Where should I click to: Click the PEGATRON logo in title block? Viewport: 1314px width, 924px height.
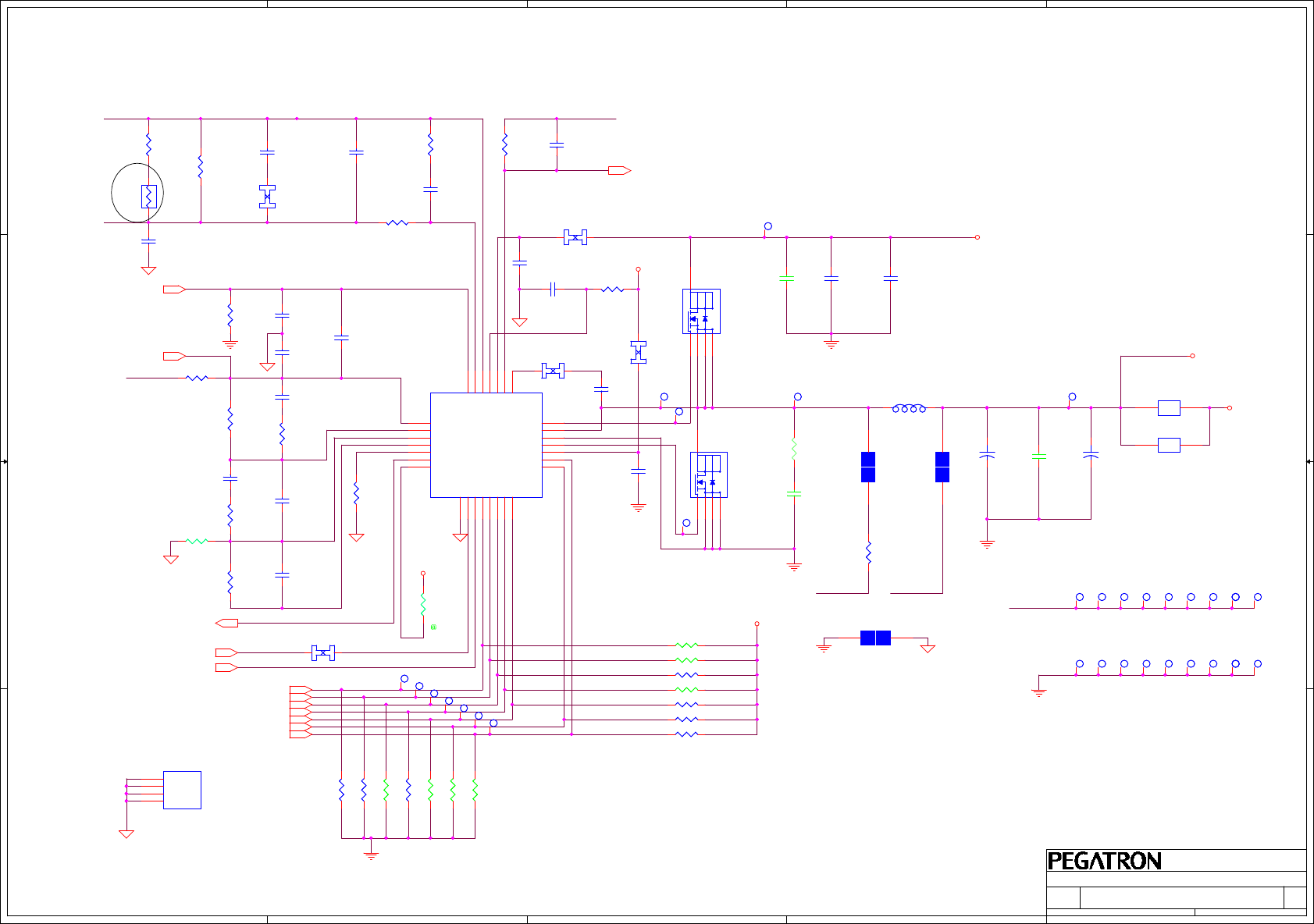pos(1104,861)
